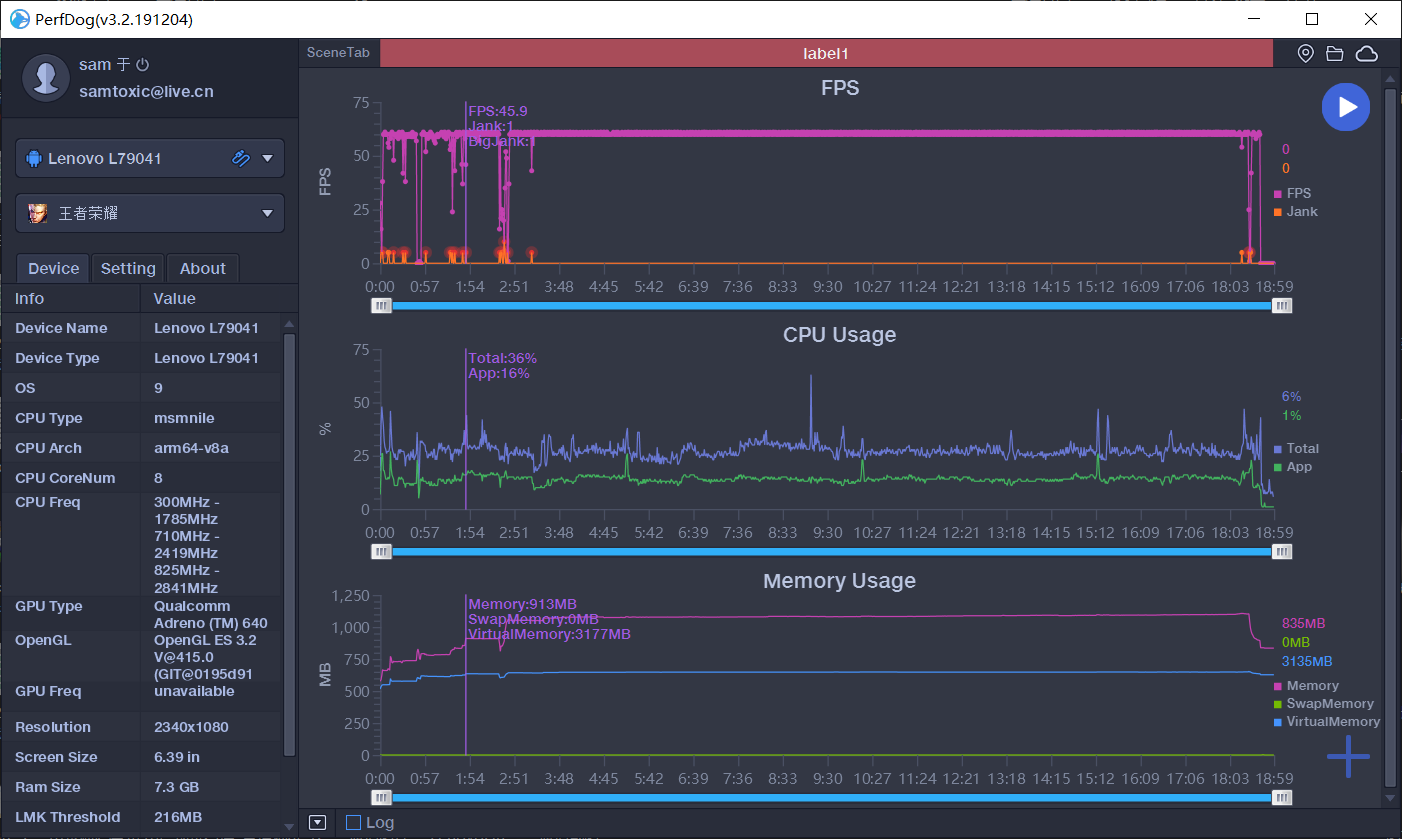Expand the Lenovo L79041 device dropdown
Viewport: 1402px width, 839px height.
pyautogui.click(x=267, y=158)
